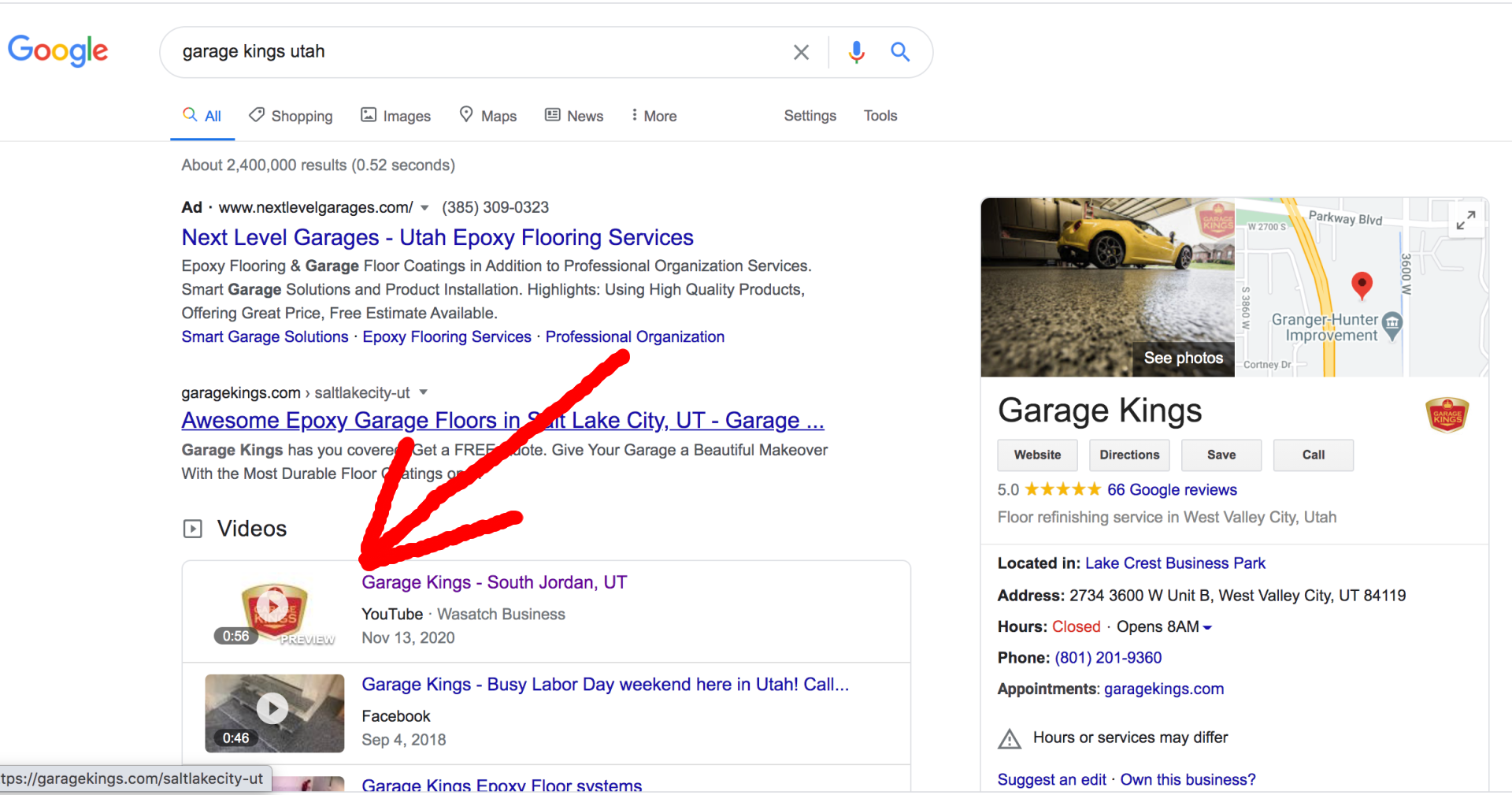Click the Garage Kings logo badge in panel
1512x795 pixels.
(x=1447, y=414)
